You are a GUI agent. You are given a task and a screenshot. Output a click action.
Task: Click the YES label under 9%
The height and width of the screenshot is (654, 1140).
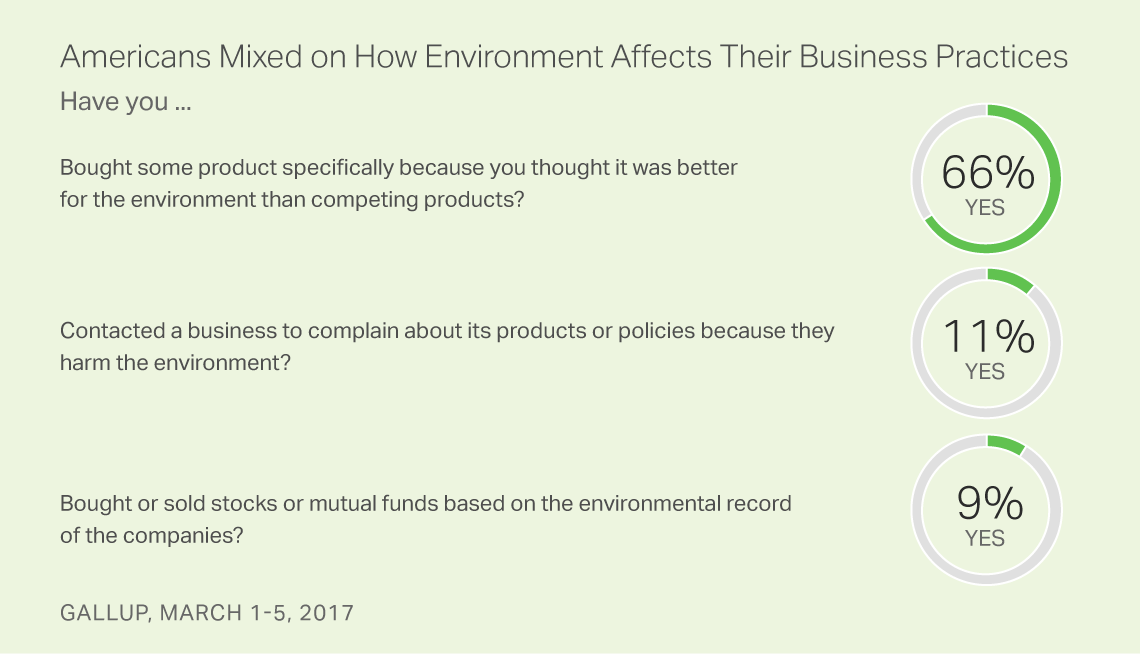(x=985, y=538)
